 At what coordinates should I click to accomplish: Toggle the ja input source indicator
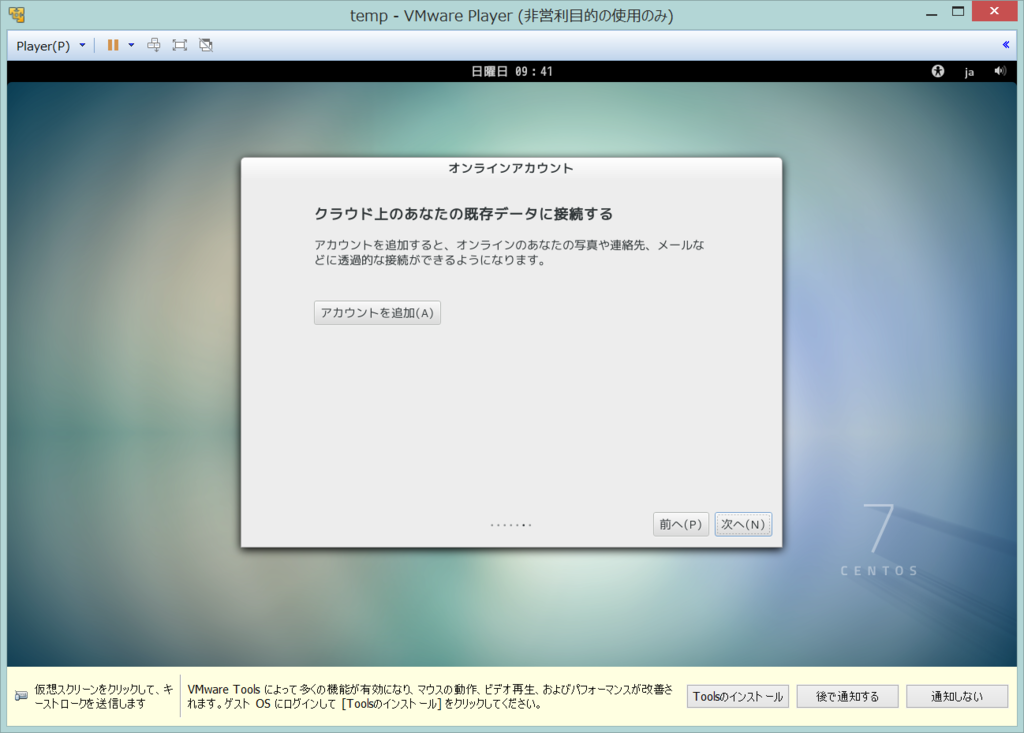pyautogui.click(x=968, y=71)
